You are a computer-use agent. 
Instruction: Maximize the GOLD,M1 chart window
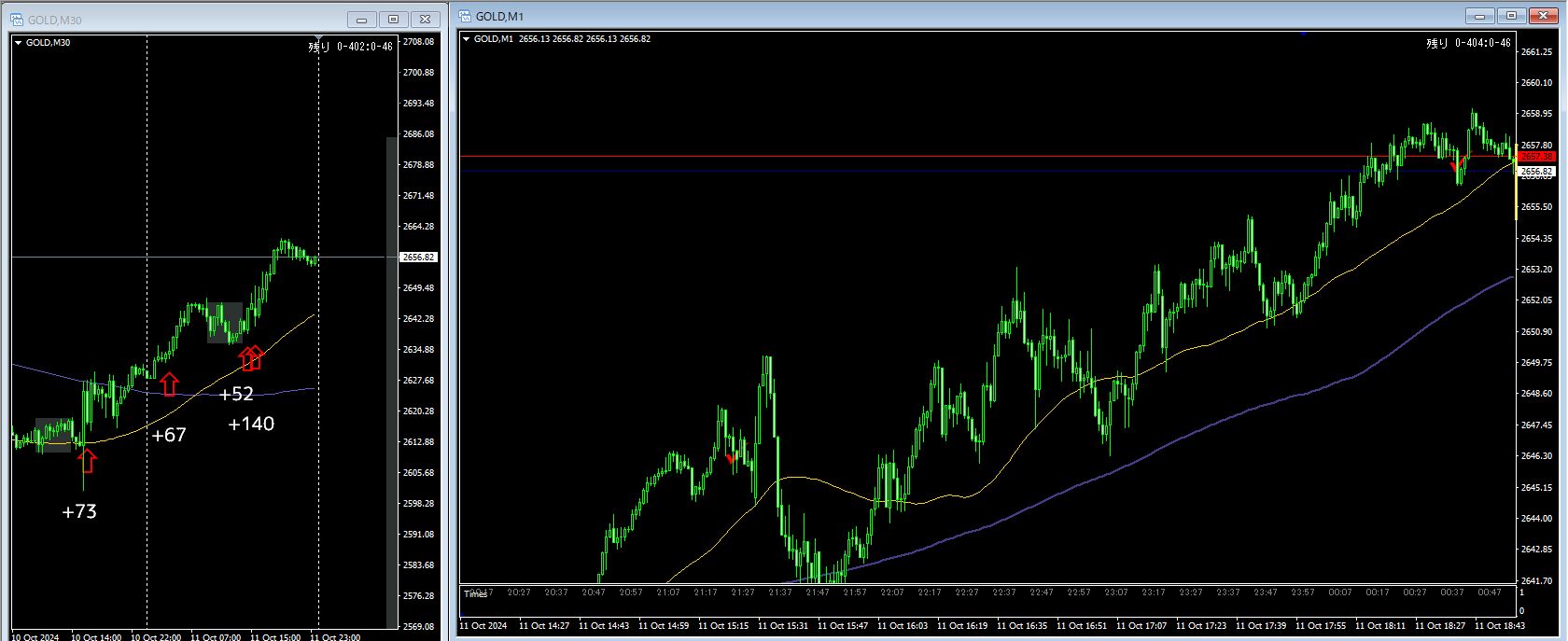pos(1511,16)
